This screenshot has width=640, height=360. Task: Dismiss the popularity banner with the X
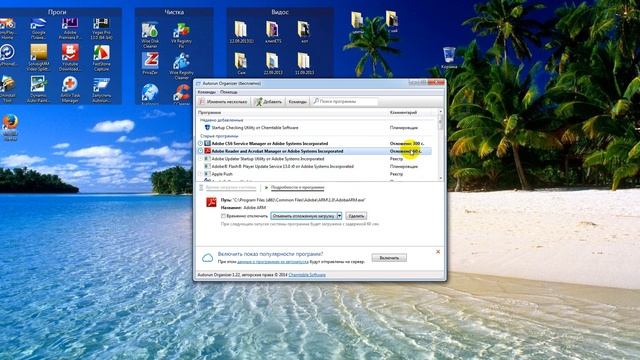(x=438, y=252)
